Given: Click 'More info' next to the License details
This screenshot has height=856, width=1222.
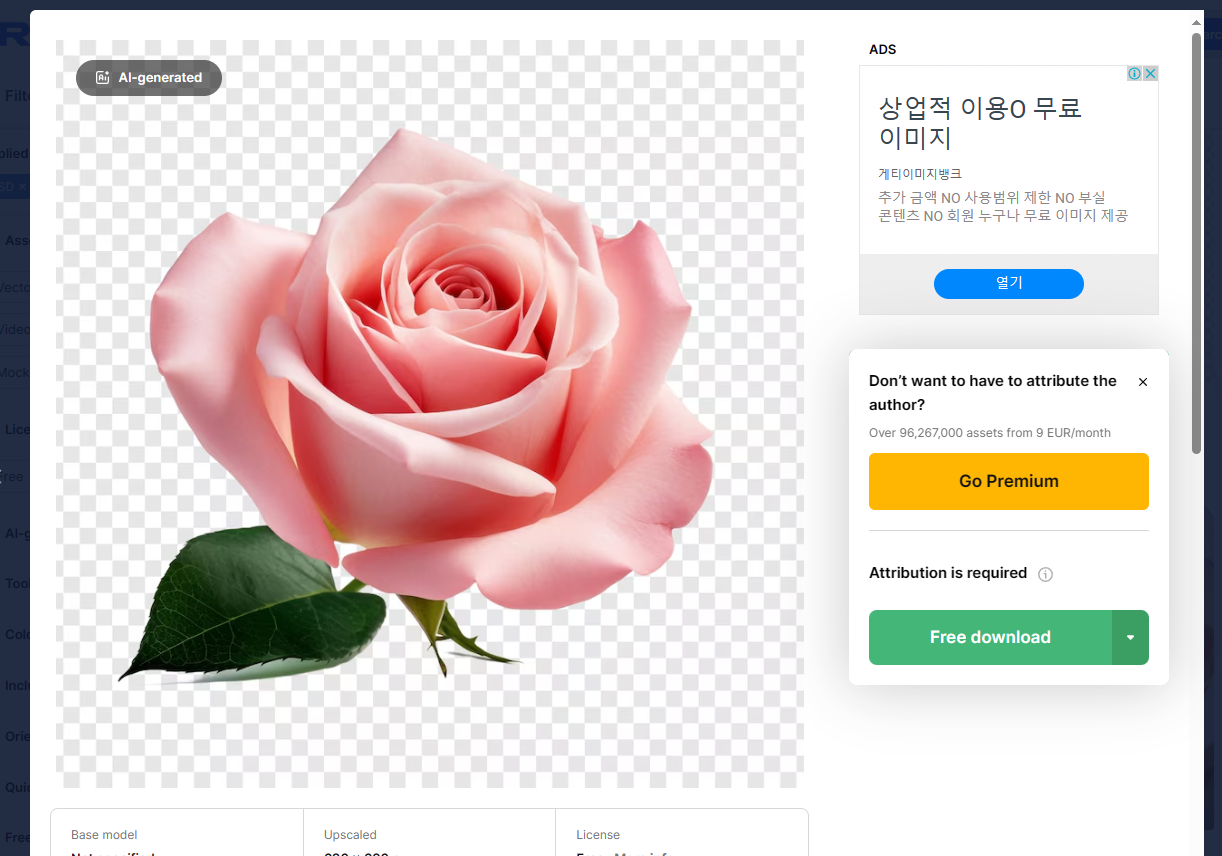Looking at the screenshot, I should [650, 854].
